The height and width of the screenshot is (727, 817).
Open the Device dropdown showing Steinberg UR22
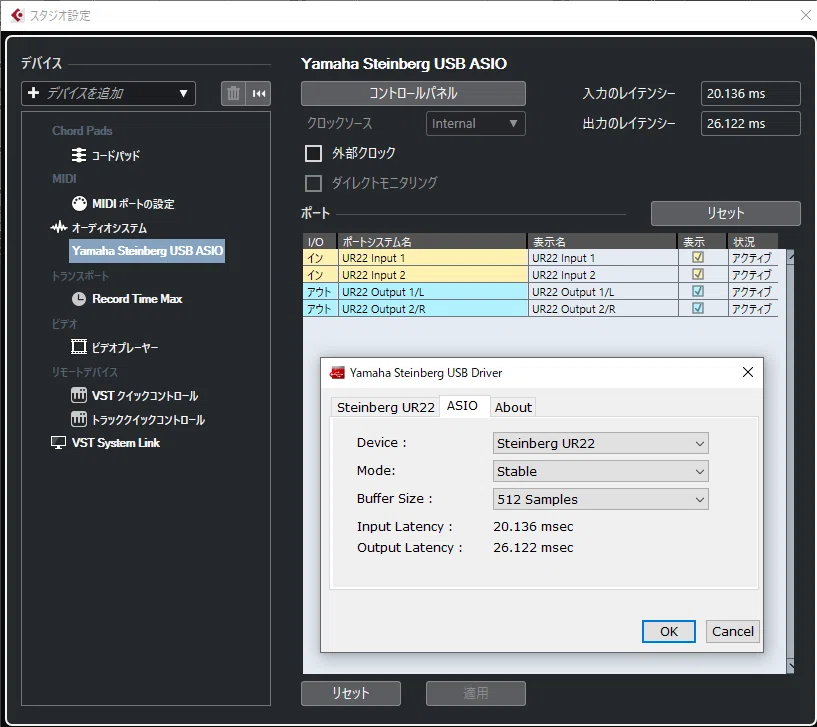(x=600, y=443)
